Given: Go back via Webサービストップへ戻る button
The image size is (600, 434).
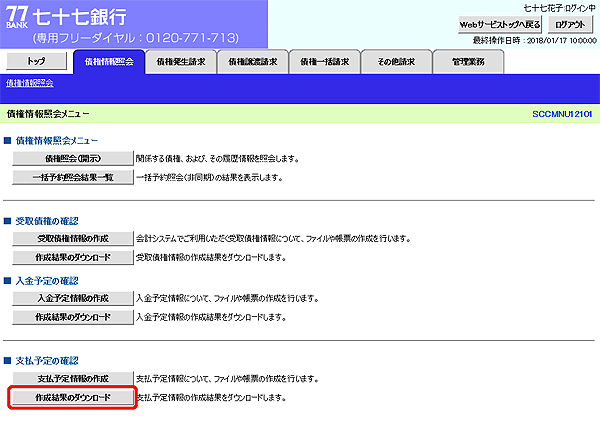Looking at the screenshot, I should coord(500,25).
